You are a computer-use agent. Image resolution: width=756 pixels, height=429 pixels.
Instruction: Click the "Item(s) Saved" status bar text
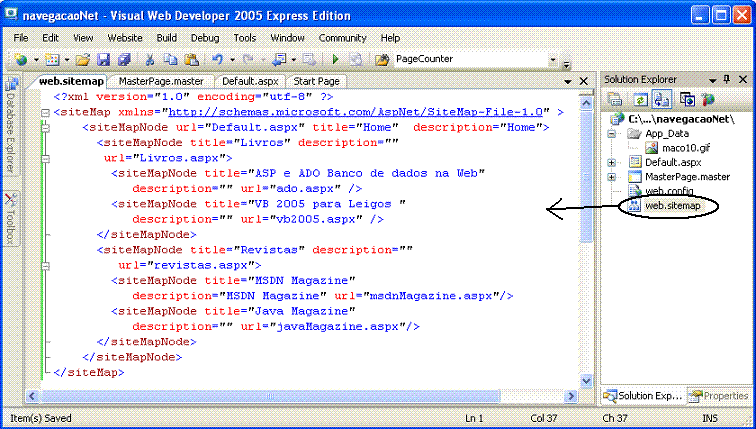pyautogui.click(x=41, y=418)
